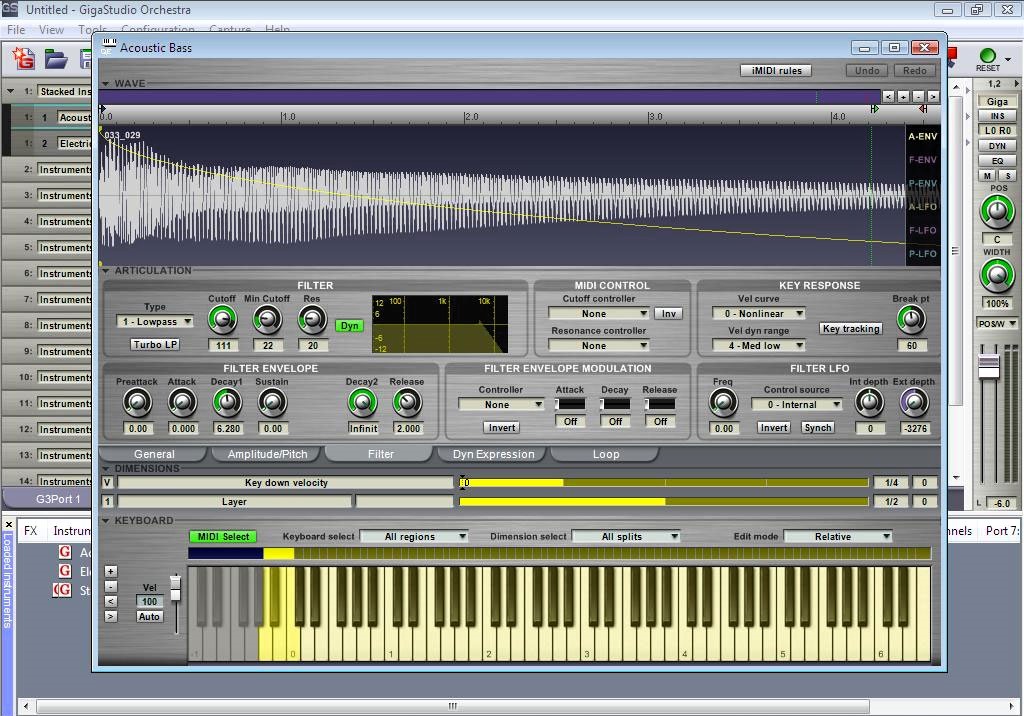This screenshot has width=1024, height=716.
Task: Collapse the KEYBOARD section
Action: 105,521
